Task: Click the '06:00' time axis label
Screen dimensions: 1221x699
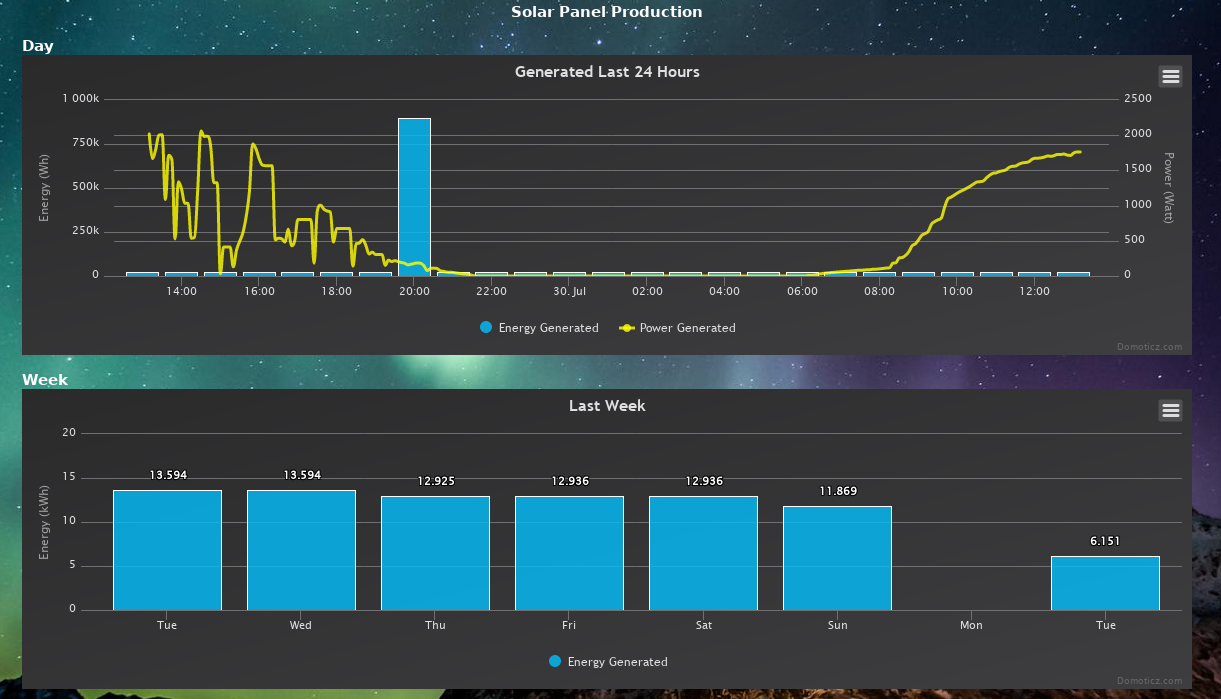Action: coord(802,291)
